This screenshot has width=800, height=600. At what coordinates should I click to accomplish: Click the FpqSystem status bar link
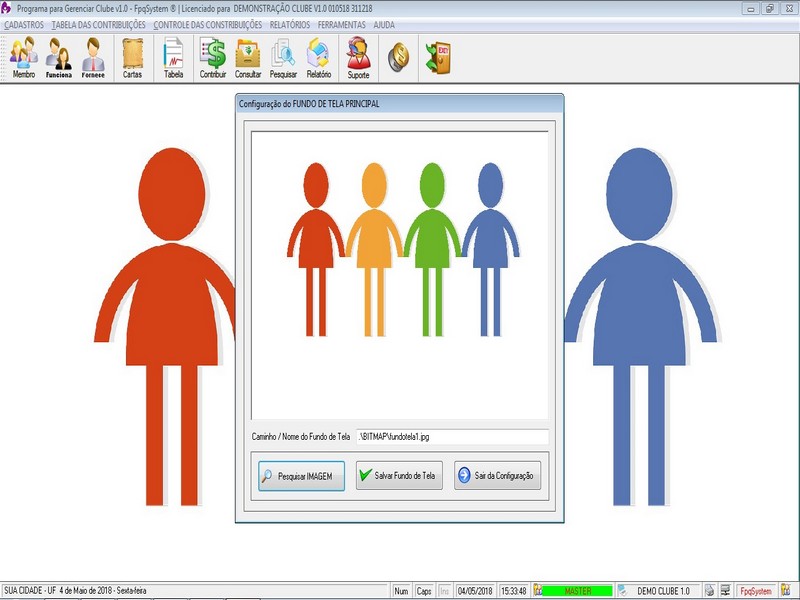point(756,591)
